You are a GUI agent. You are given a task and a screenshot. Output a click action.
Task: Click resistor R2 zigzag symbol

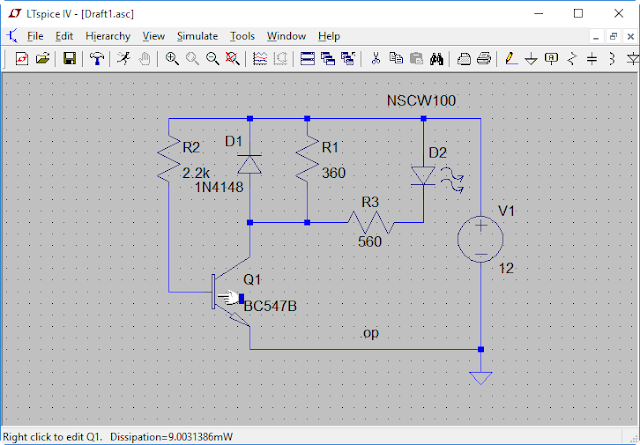pos(169,159)
